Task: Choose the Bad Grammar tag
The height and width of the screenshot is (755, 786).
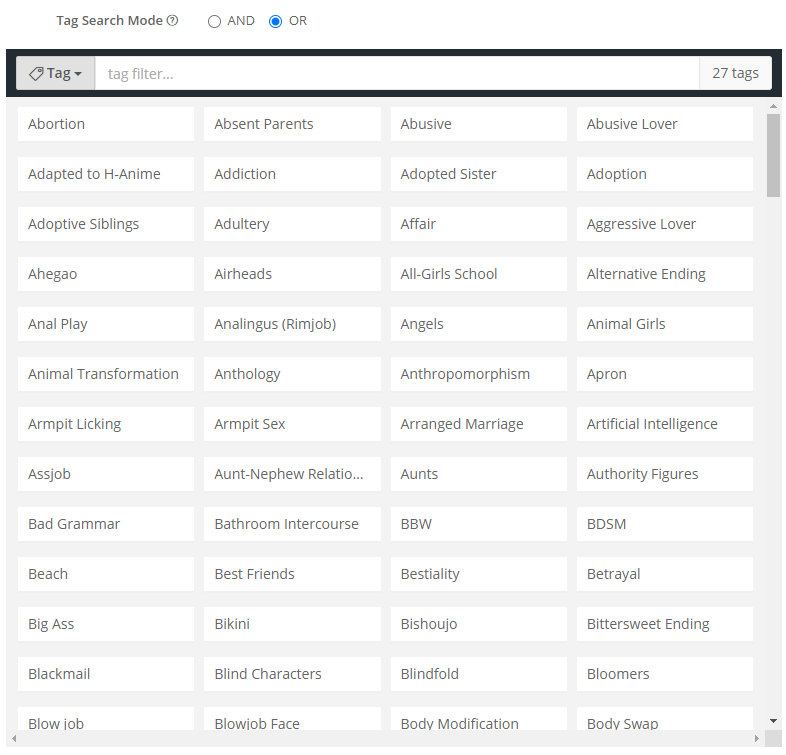Action: coord(106,524)
